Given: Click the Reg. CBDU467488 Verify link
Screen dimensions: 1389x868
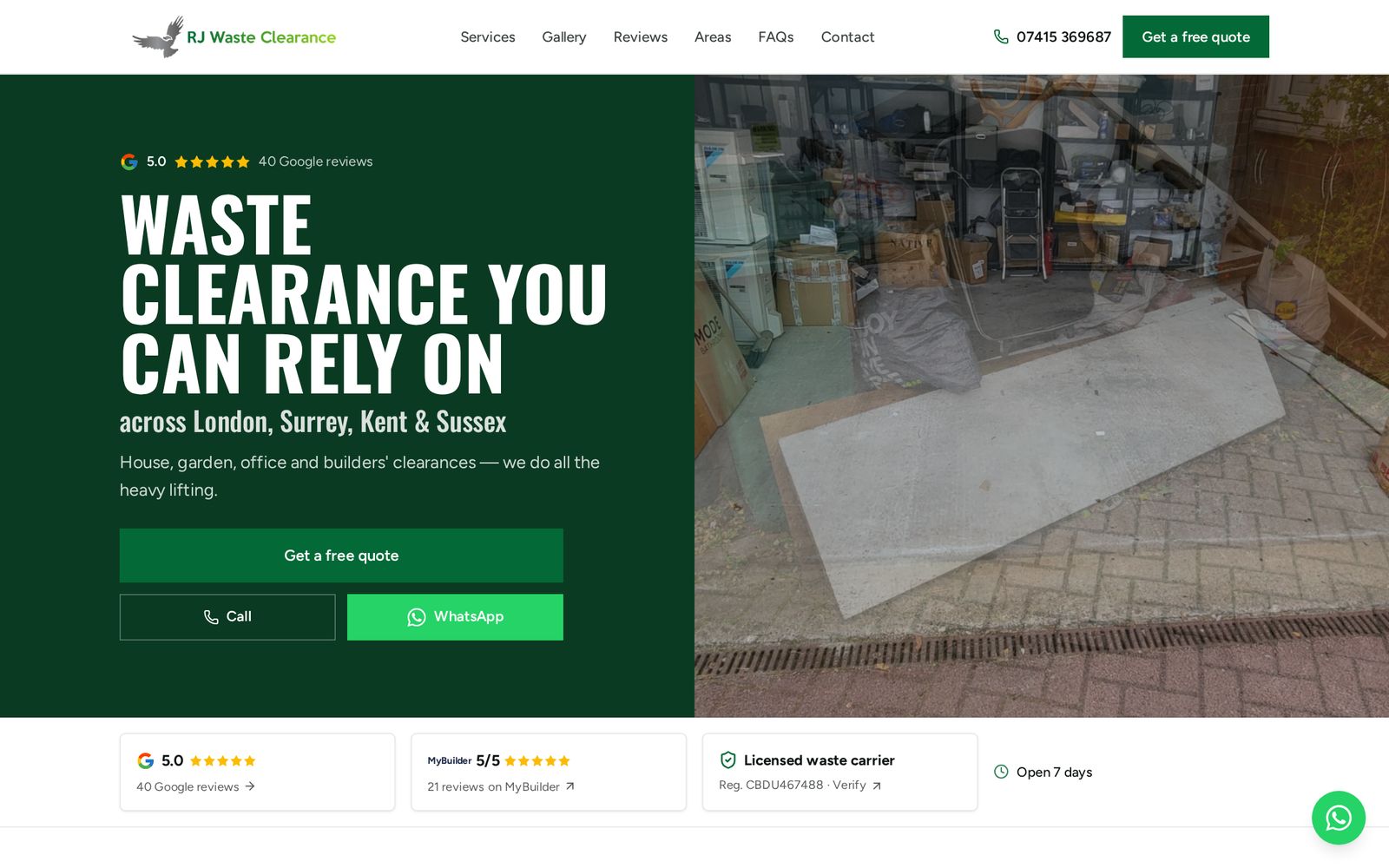Looking at the screenshot, I should (800, 786).
